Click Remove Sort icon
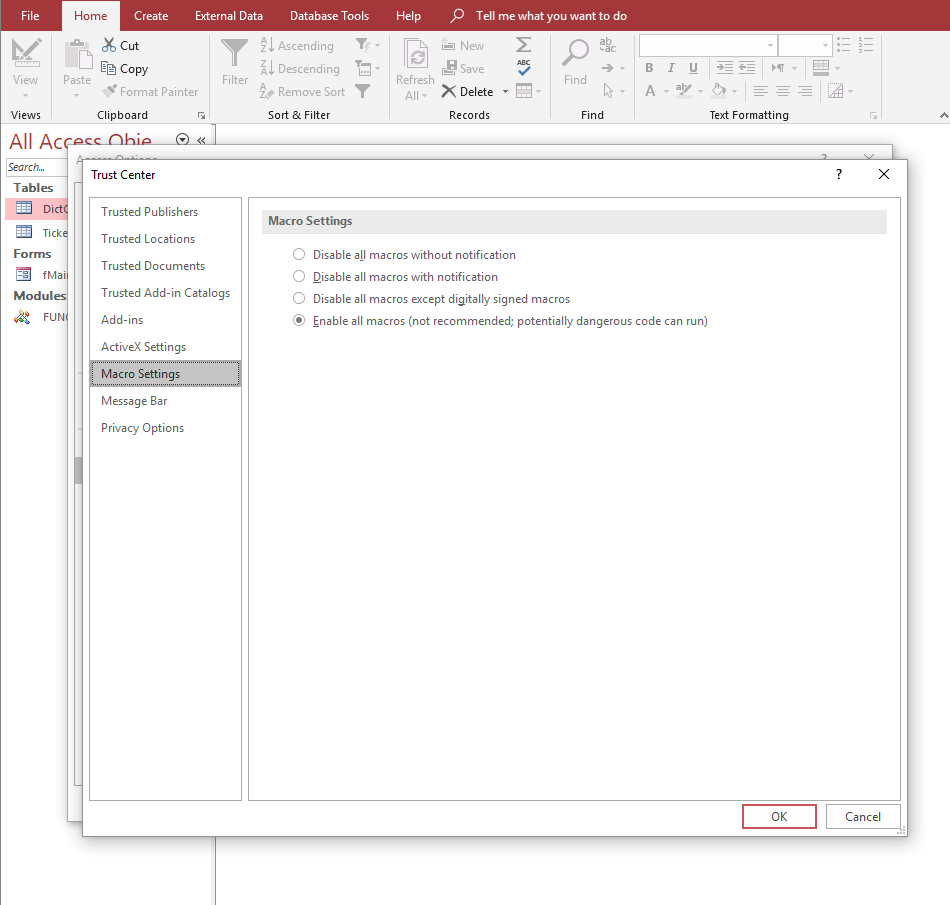The height and width of the screenshot is (905, 950). pos(267,91)
